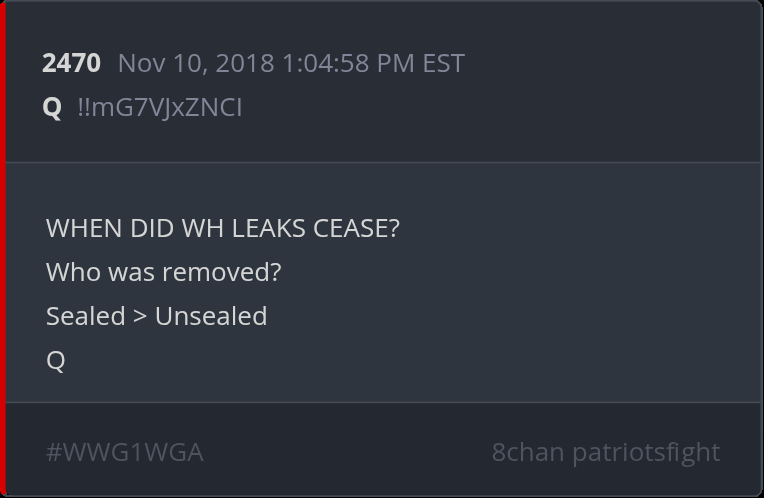
Task: Click the red accent bar on left edge
Action: (x=3, y=249)
